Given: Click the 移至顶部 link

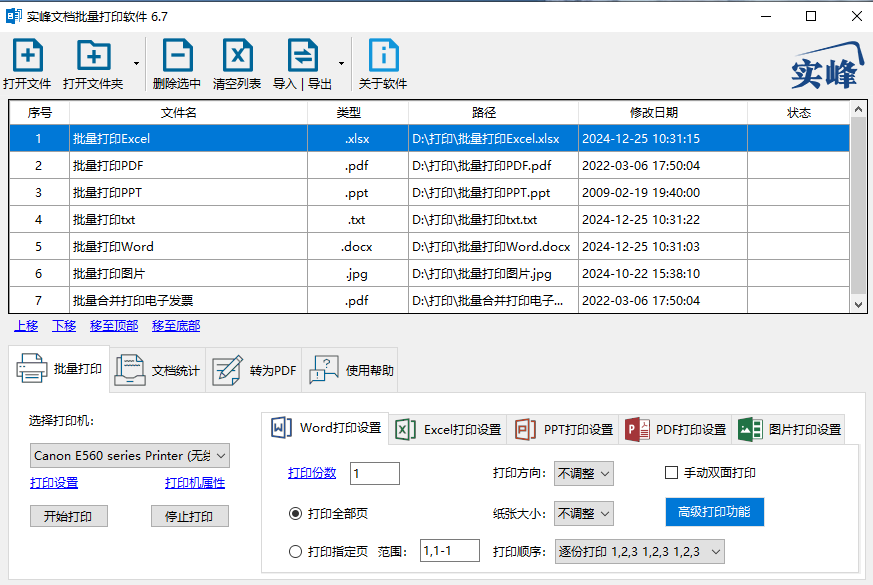Looking at the screenshot, I should (x=114, y=326).
